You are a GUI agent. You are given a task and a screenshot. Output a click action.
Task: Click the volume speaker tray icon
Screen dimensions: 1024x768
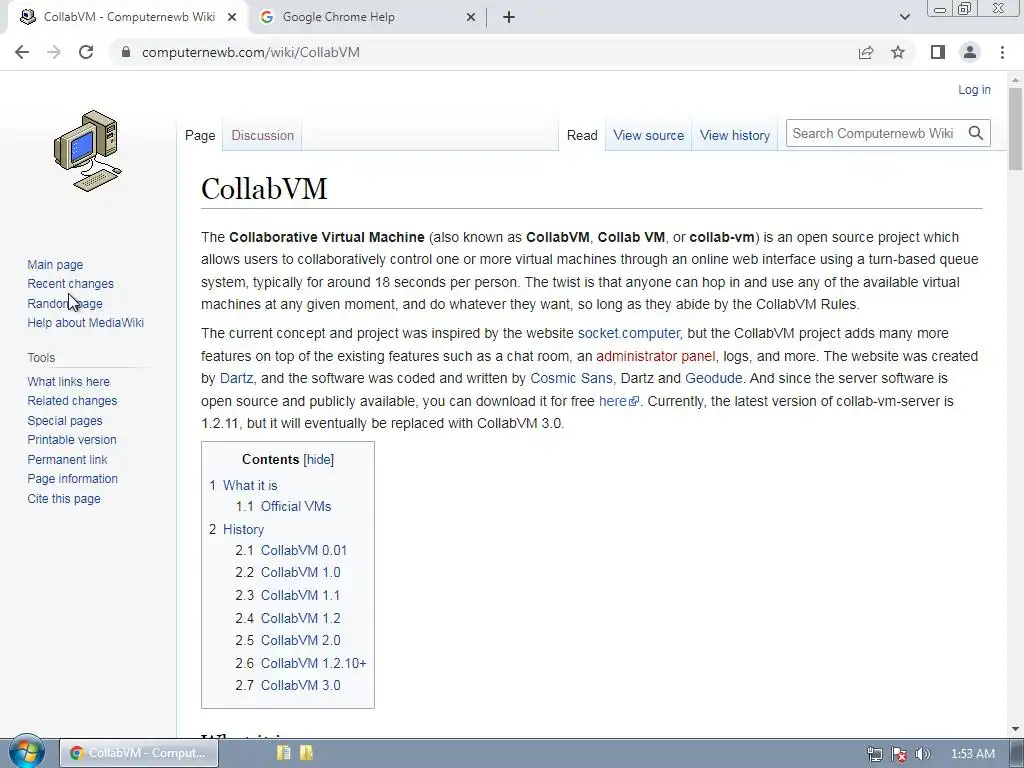pyautogui.click(x=923, y=754)
